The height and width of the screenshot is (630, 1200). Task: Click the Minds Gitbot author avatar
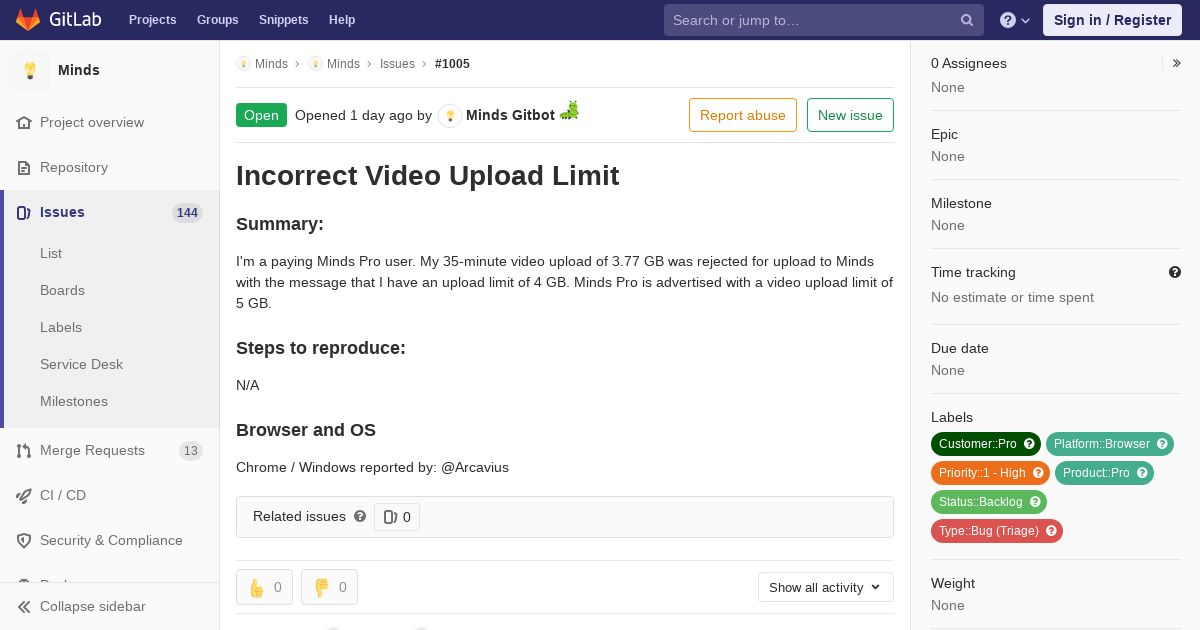[x=450, y=116]
